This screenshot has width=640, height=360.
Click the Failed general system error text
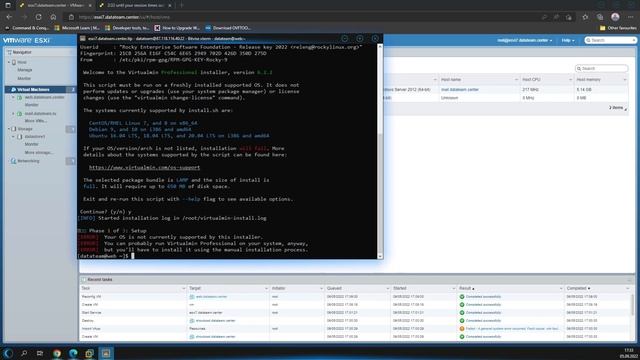(x=512, y=329)
